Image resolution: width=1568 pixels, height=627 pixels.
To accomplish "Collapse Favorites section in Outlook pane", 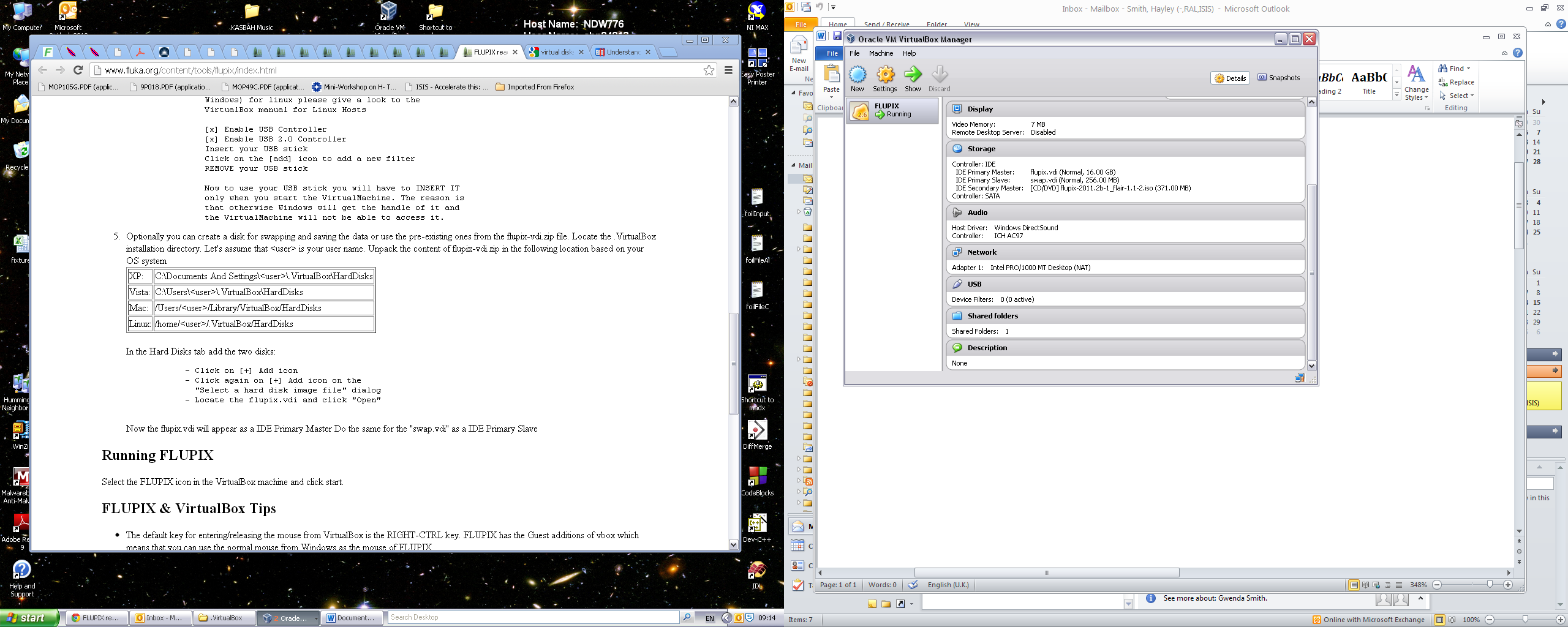I will point(794,93).
